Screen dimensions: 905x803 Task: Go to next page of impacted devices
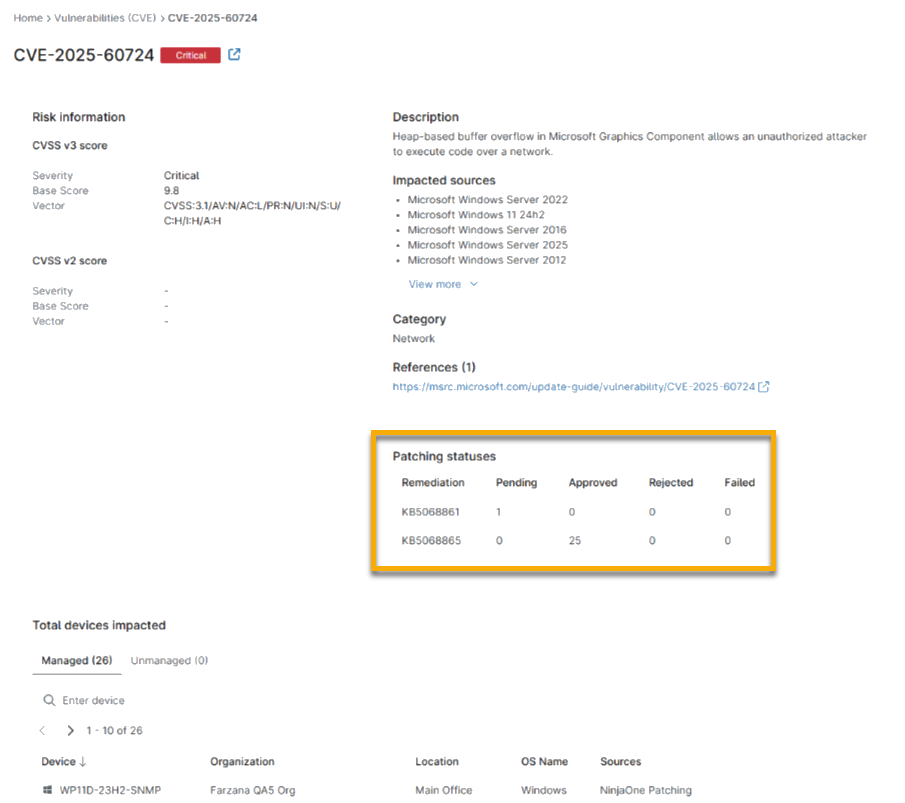70,731
